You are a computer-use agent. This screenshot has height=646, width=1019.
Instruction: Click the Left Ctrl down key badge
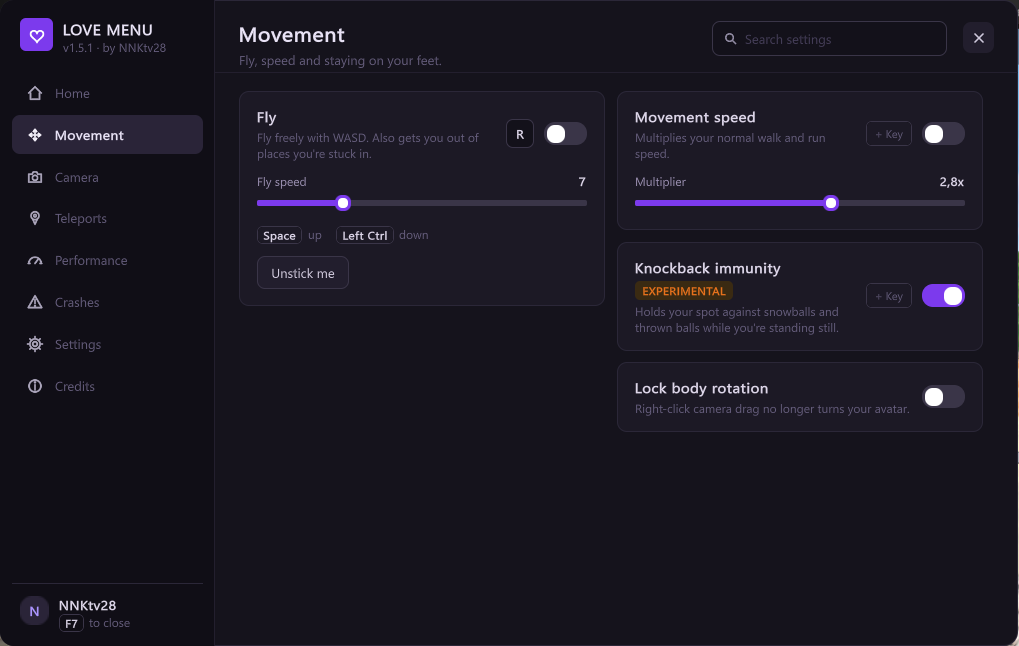365,235
